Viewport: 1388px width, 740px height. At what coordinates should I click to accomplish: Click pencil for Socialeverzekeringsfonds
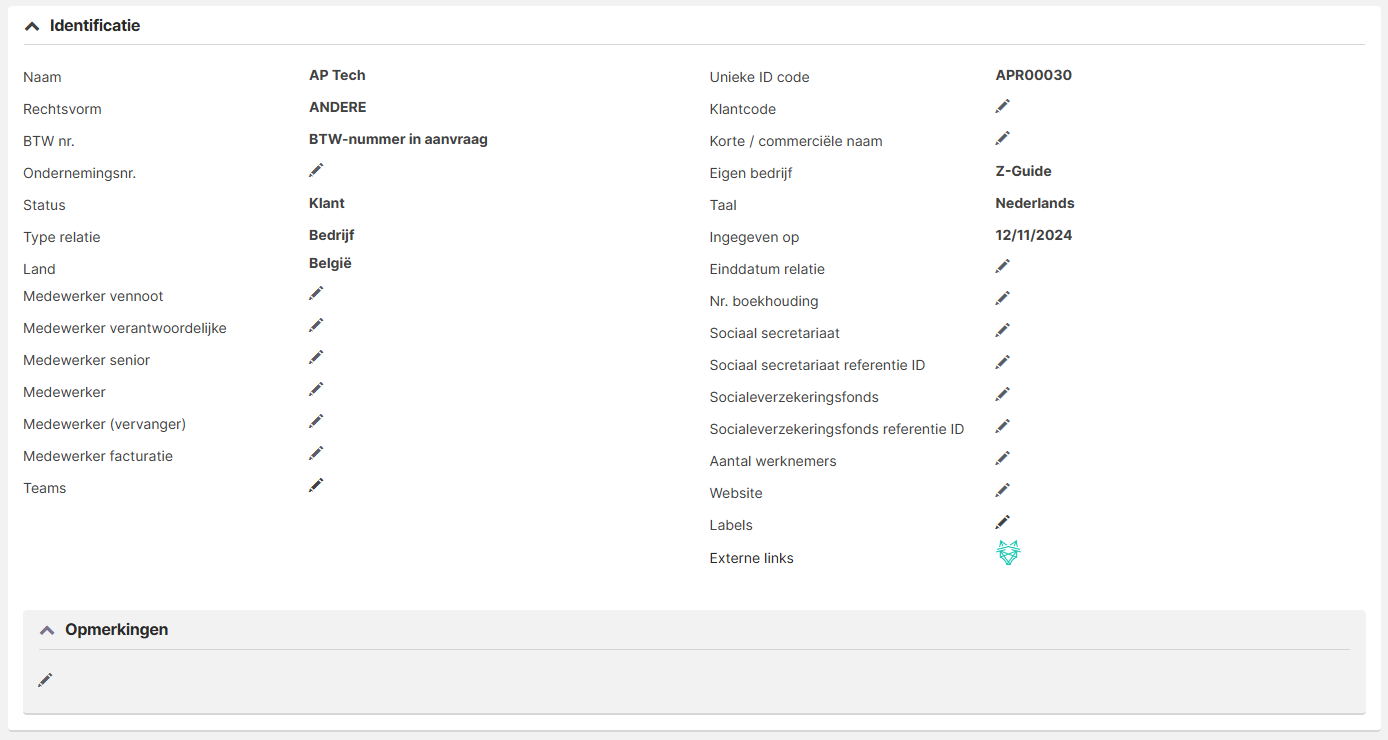tap(1002, 394)
